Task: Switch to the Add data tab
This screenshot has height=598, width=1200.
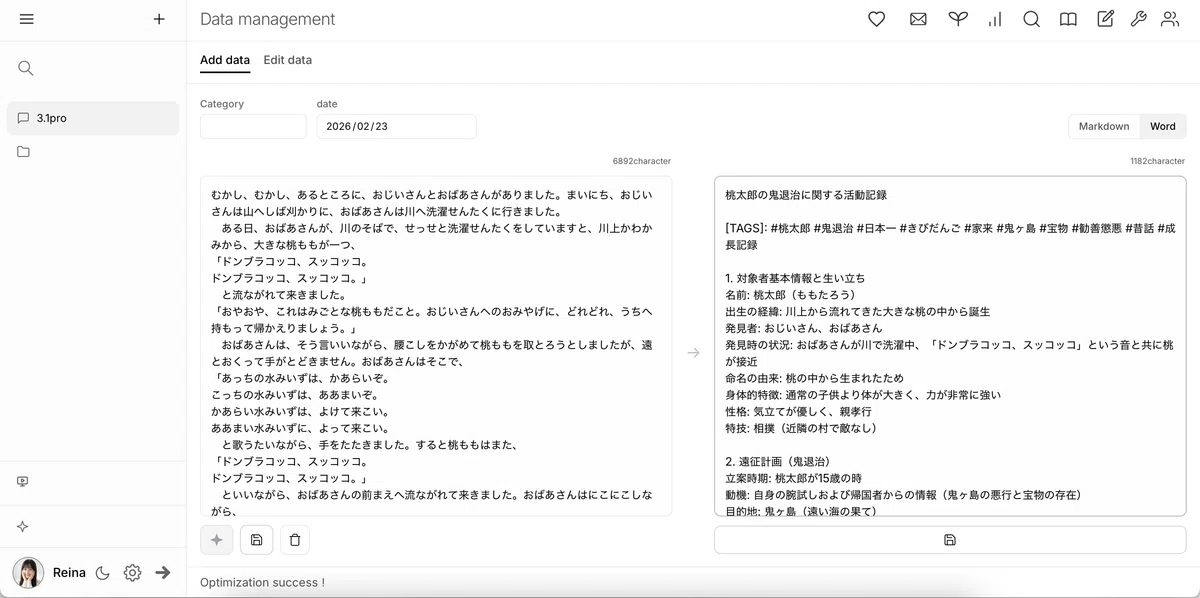Action: coord(225,60)
